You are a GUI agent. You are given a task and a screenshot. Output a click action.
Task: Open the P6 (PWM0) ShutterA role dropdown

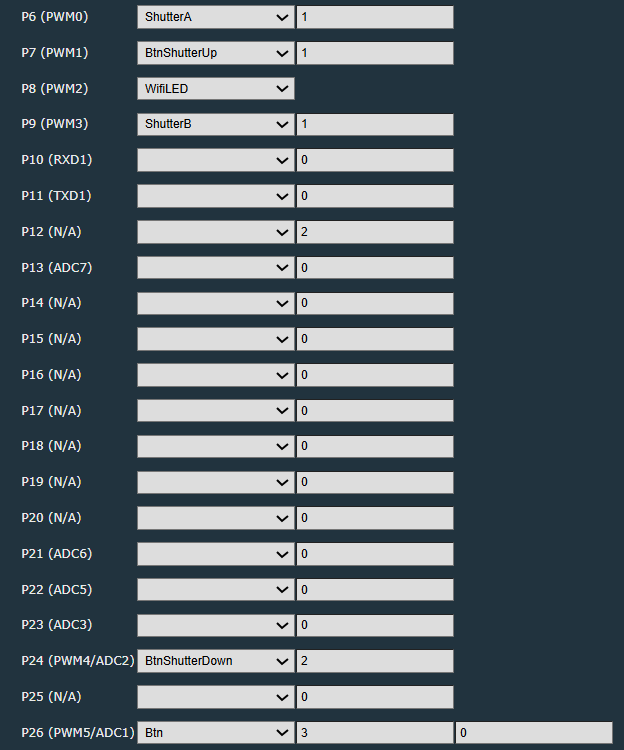[x=215, y=17]
